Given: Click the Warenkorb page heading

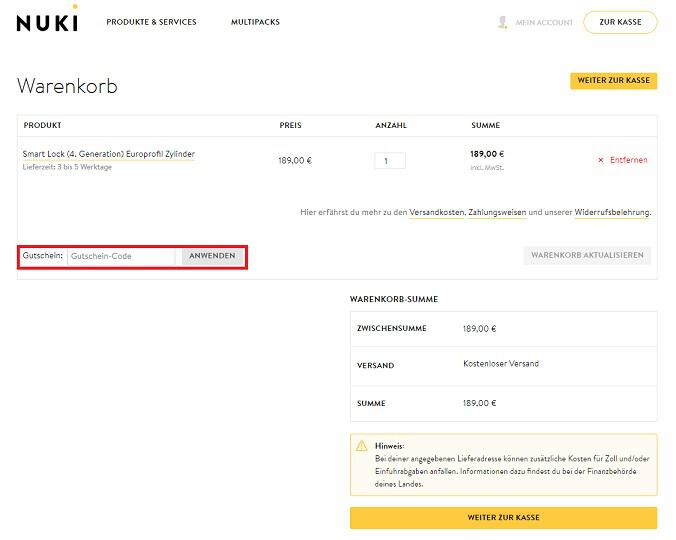Looking at the screenshot, I should coord(67,86).
